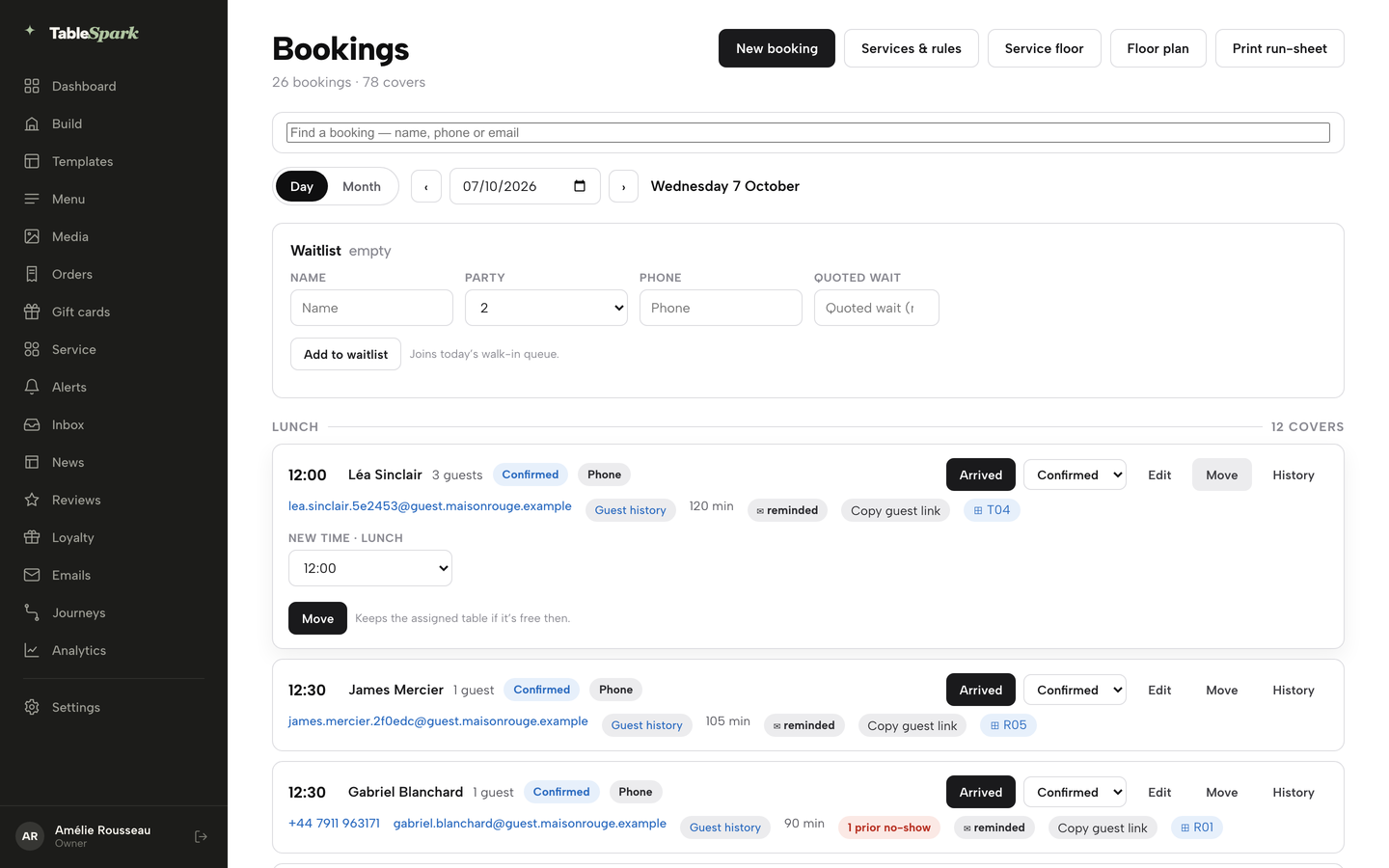1389x868 pixels.
Task: Open the waitlist Party size dropdown
Action: tap(546, 308)
